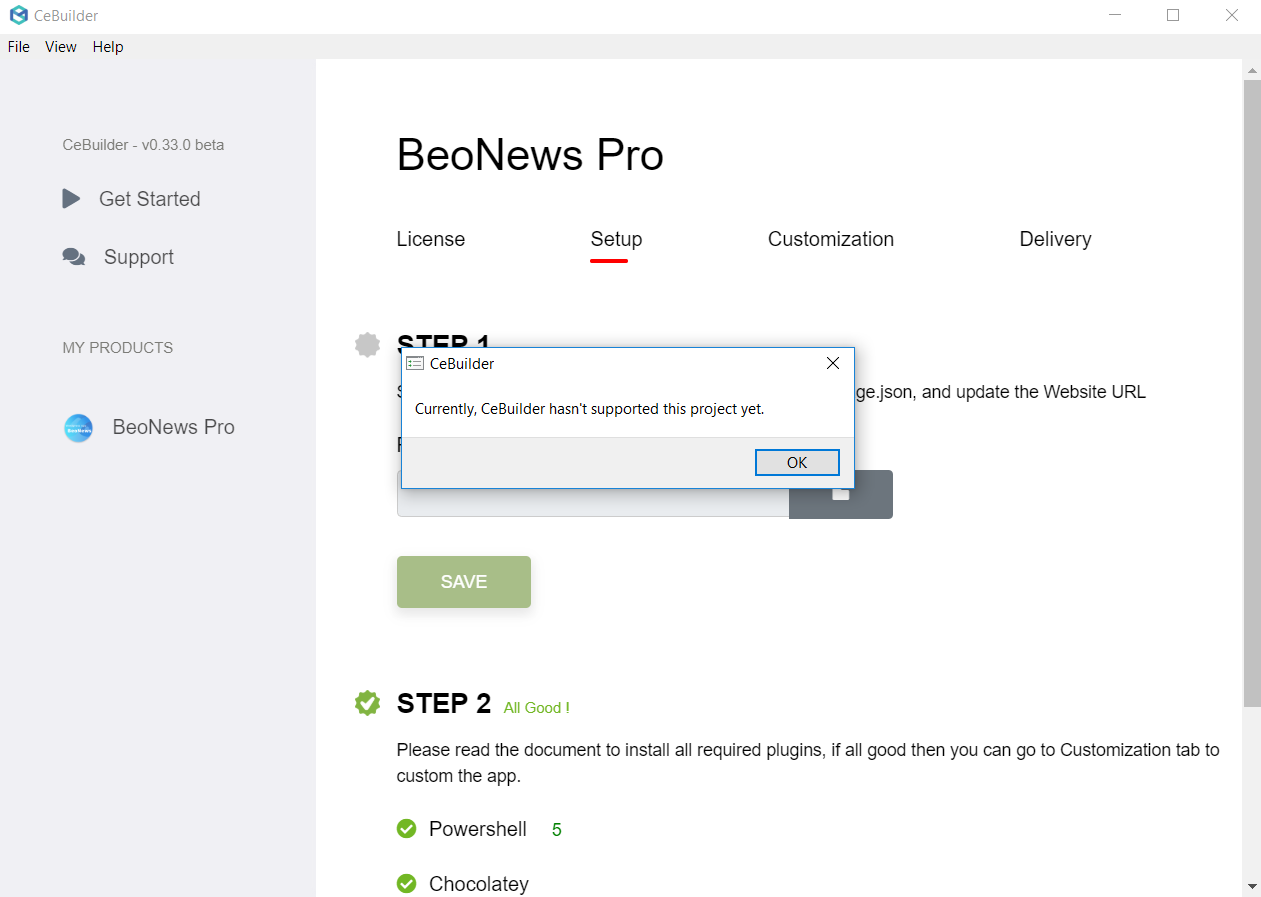
Task: Click the green SAVE button
Action: [x=464, y=582]
